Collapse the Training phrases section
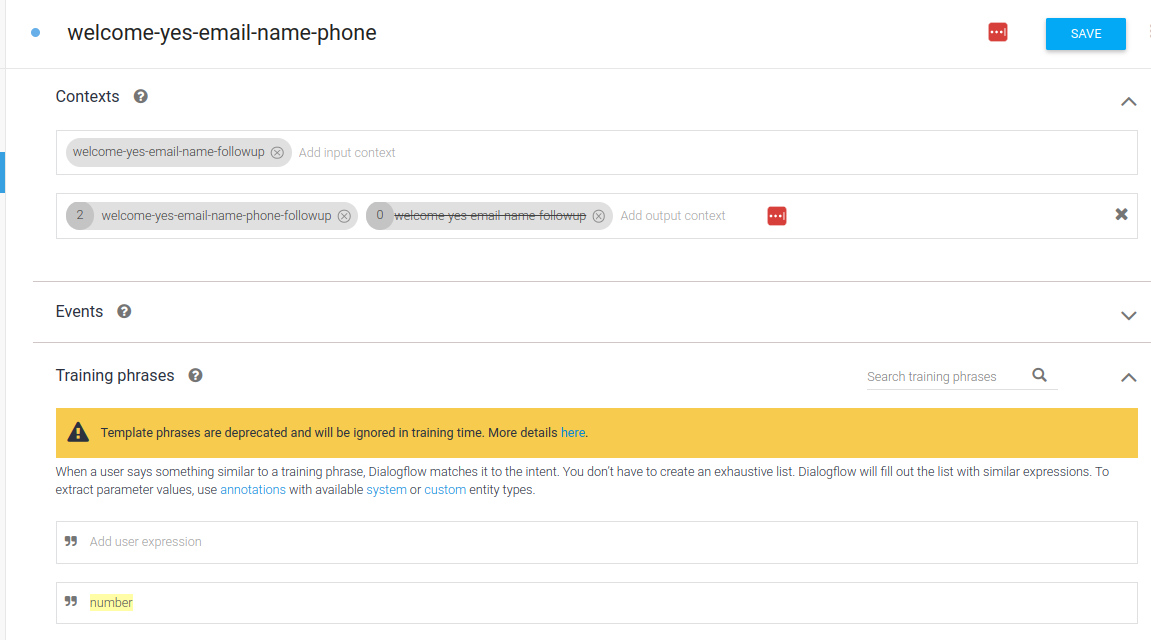1151x640 pixels. pos(1128,378)
